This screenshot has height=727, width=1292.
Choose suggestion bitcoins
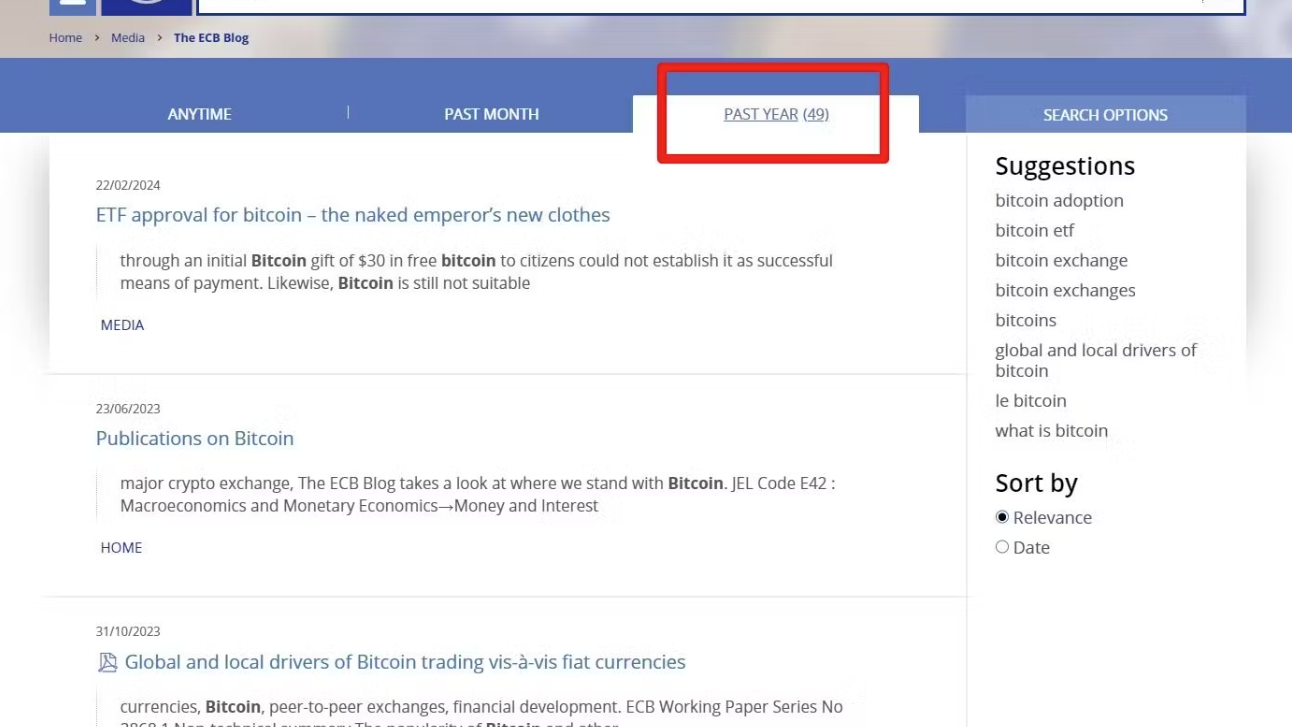click(1025, 320)
